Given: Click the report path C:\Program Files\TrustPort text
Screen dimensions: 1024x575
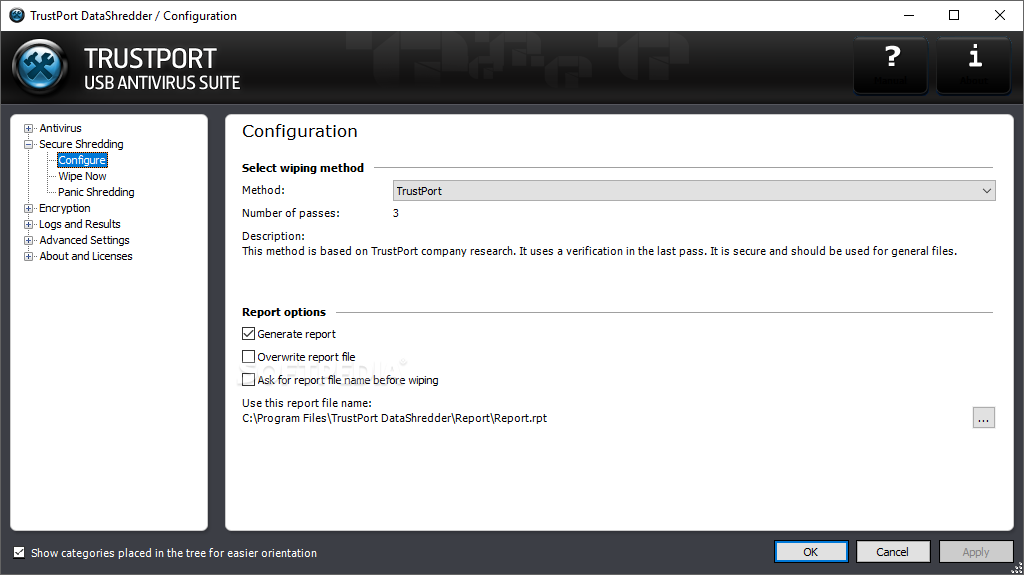Looking at the screenshot, I should coord(394,418).
